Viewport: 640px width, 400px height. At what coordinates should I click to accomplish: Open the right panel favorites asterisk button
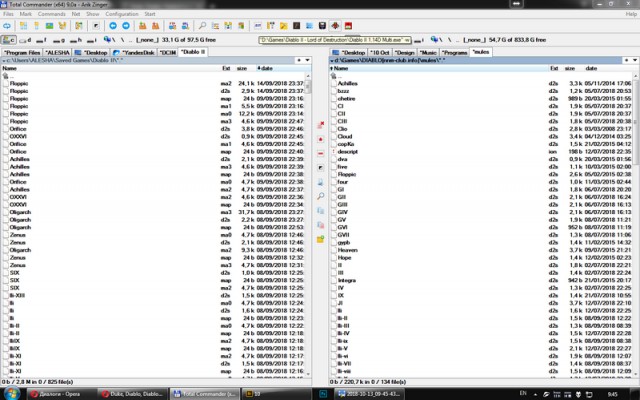click(627, 60)
